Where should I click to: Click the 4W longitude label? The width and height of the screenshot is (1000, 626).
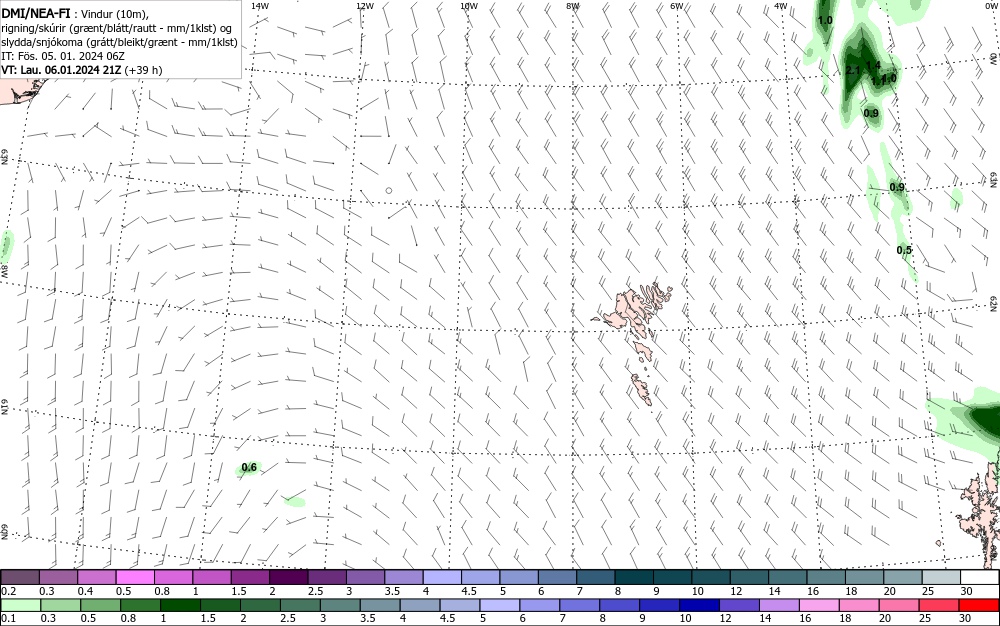tap(781, 6)
